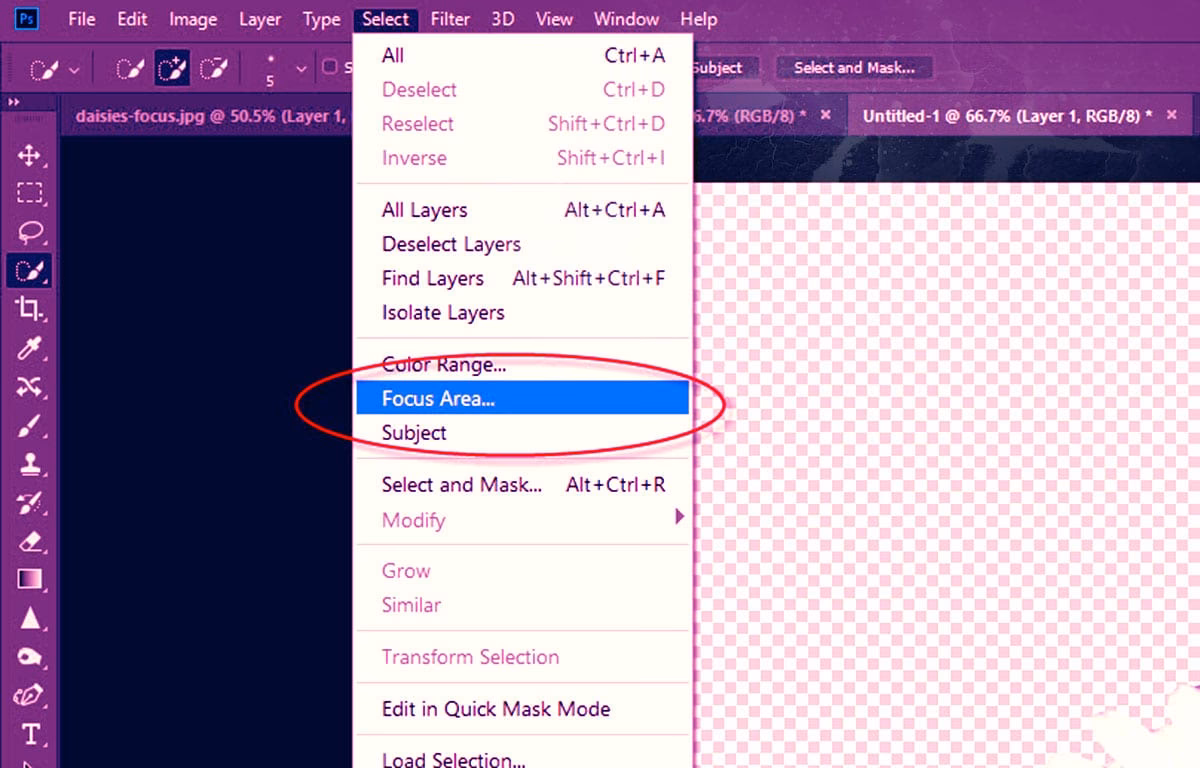Choose Focus Area from Select menu

[438, 399]
